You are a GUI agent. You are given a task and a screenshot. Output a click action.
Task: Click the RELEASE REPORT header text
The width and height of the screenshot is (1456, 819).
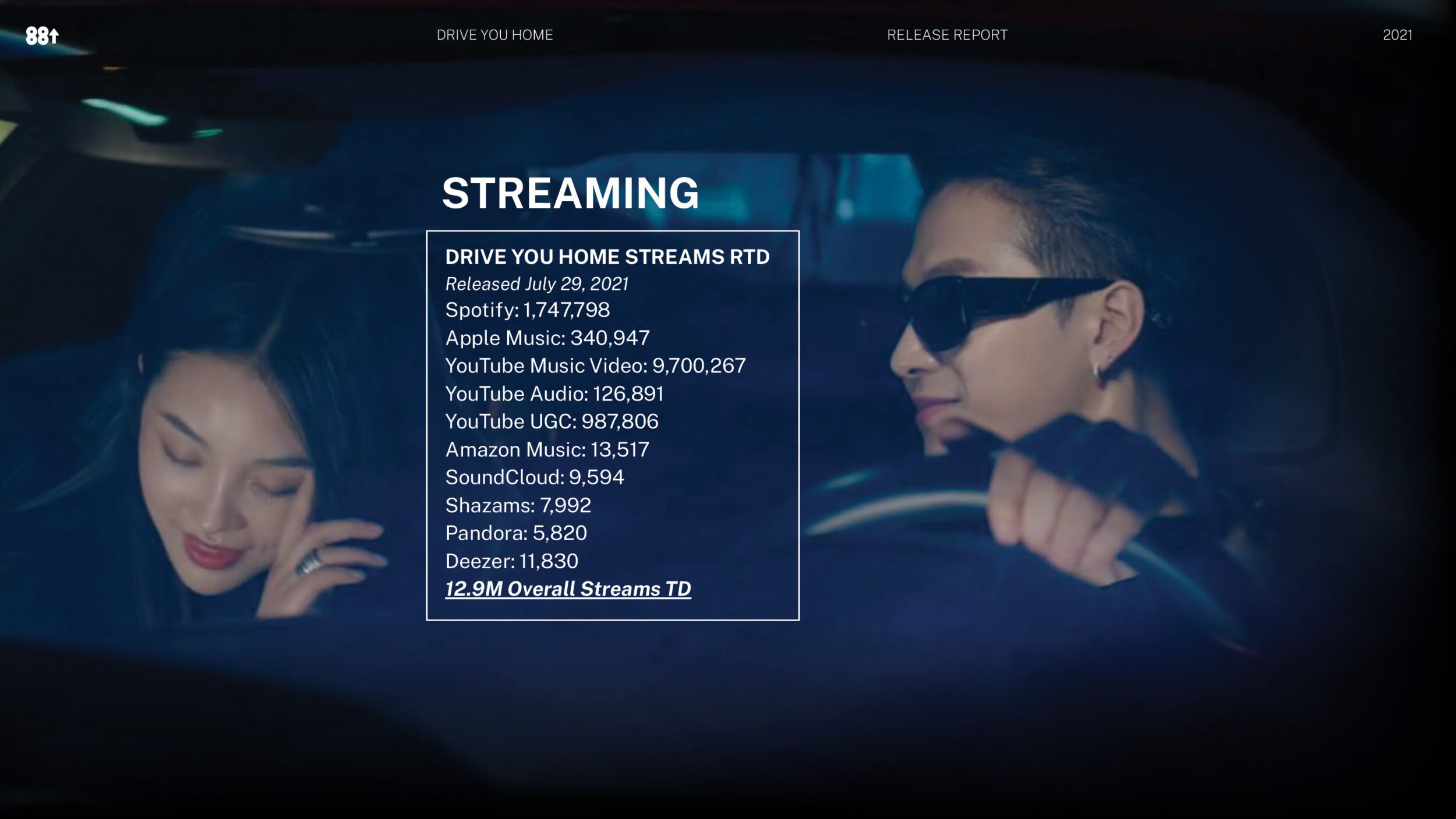click(x=947, y=35)
